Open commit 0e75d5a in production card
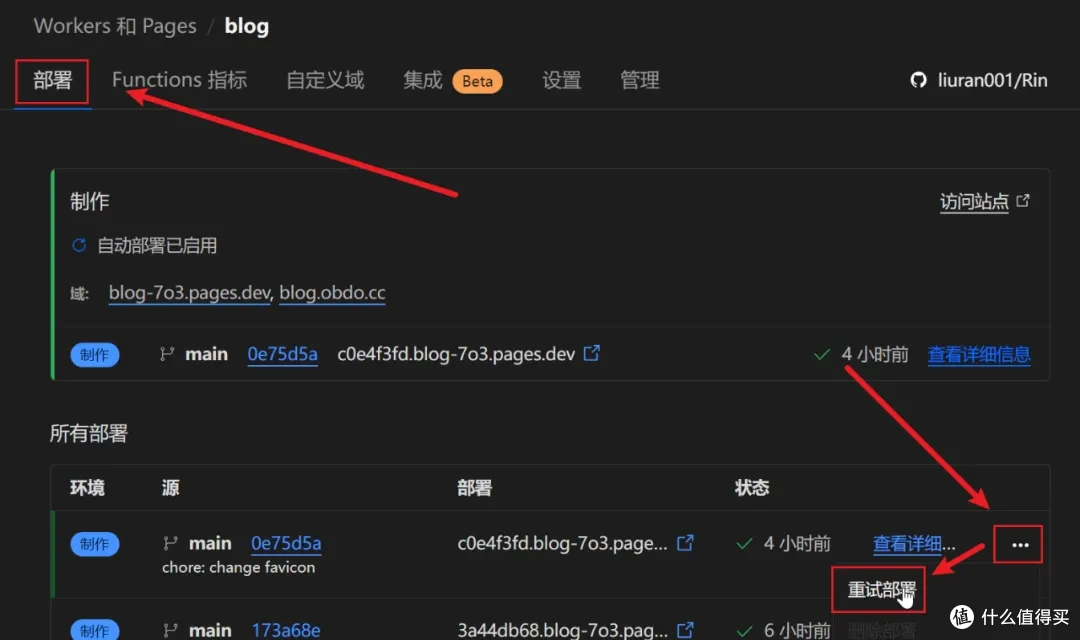Image resolution: width=1080 pixels, height=640 pixels. [282, 354]
